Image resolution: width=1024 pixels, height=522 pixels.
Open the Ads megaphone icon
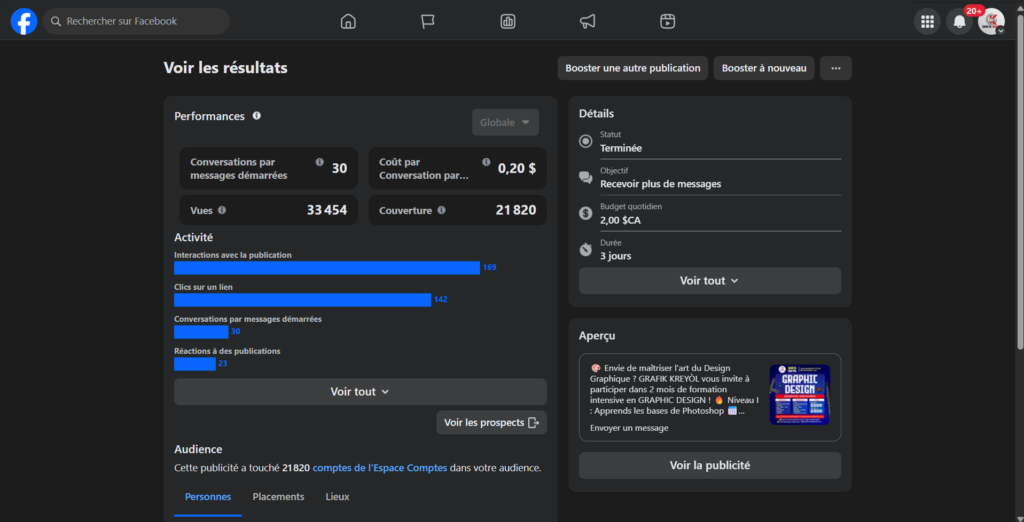[x=588, y=21]
